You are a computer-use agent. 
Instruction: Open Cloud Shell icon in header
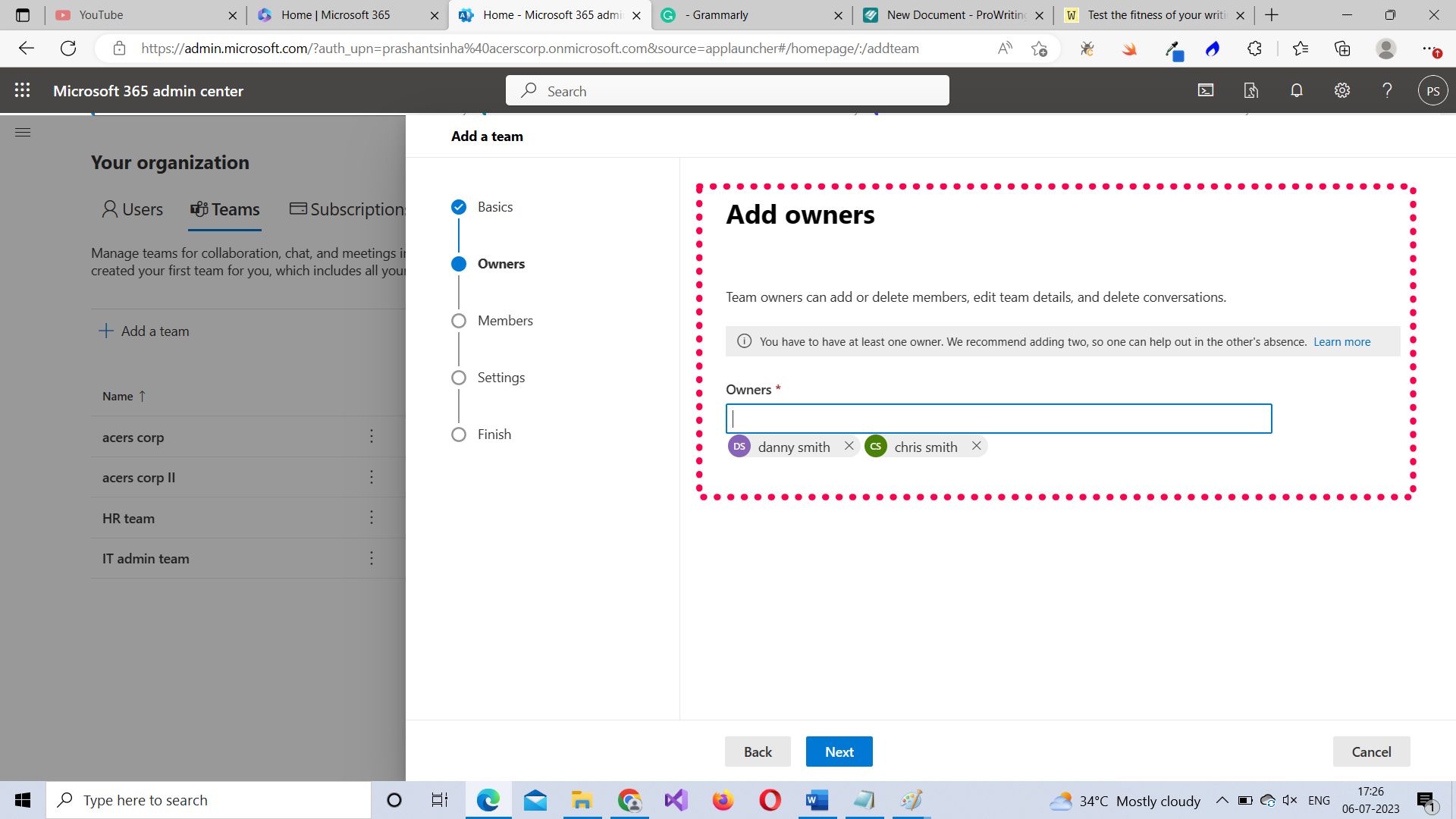coord(1206,90)
